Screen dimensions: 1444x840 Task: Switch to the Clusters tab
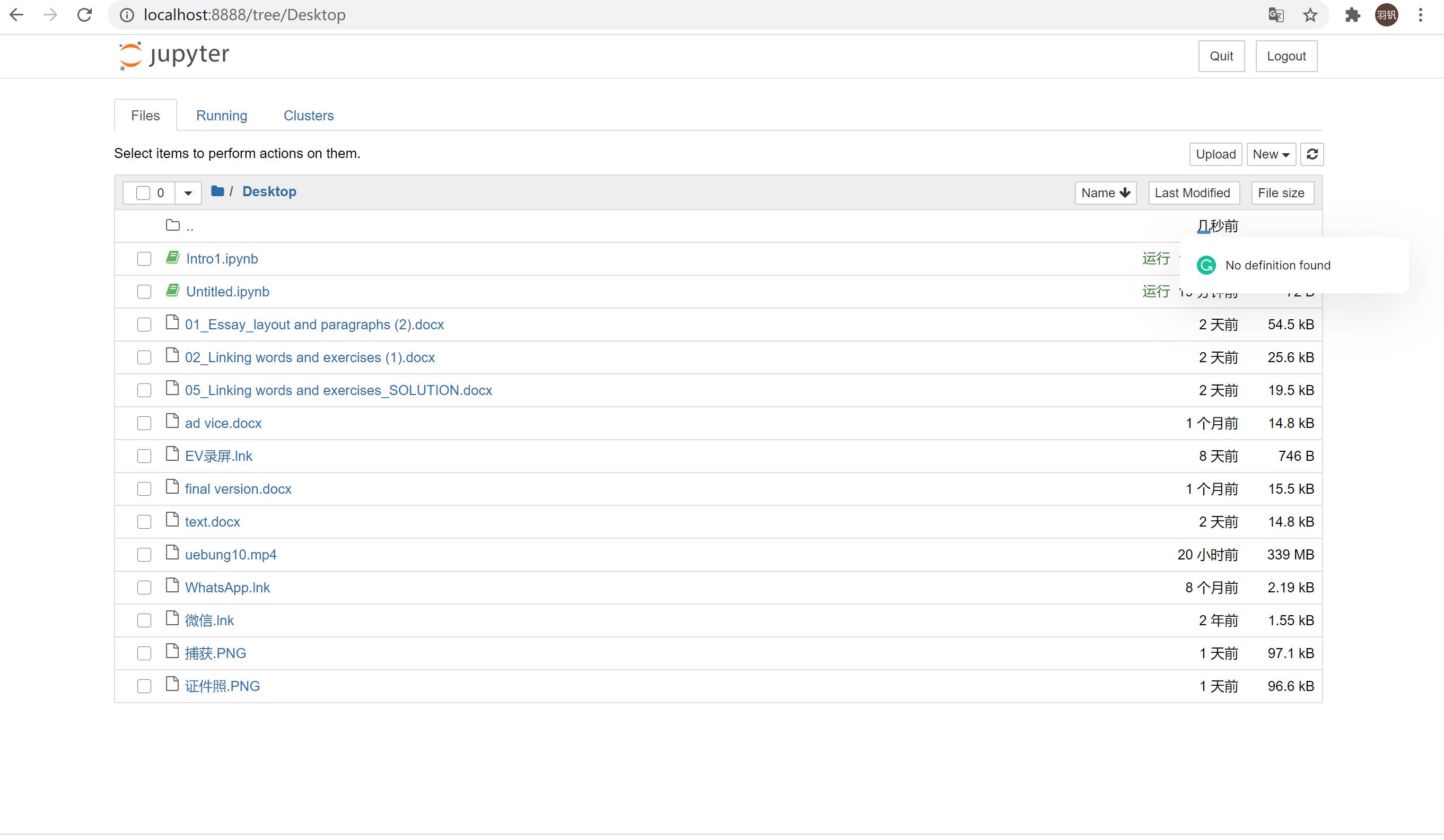pyautogui.click(x=308, y=116)
